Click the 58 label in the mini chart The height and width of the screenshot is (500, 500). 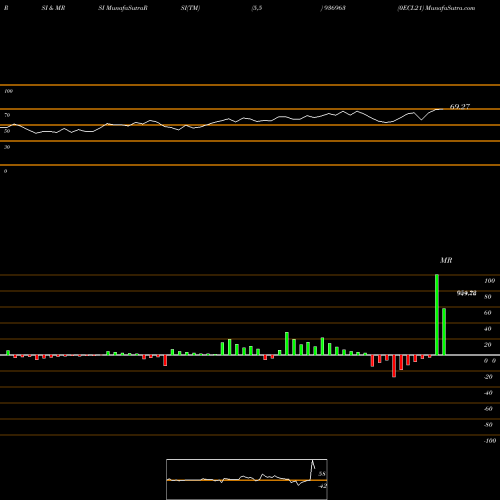click(322, 474)
